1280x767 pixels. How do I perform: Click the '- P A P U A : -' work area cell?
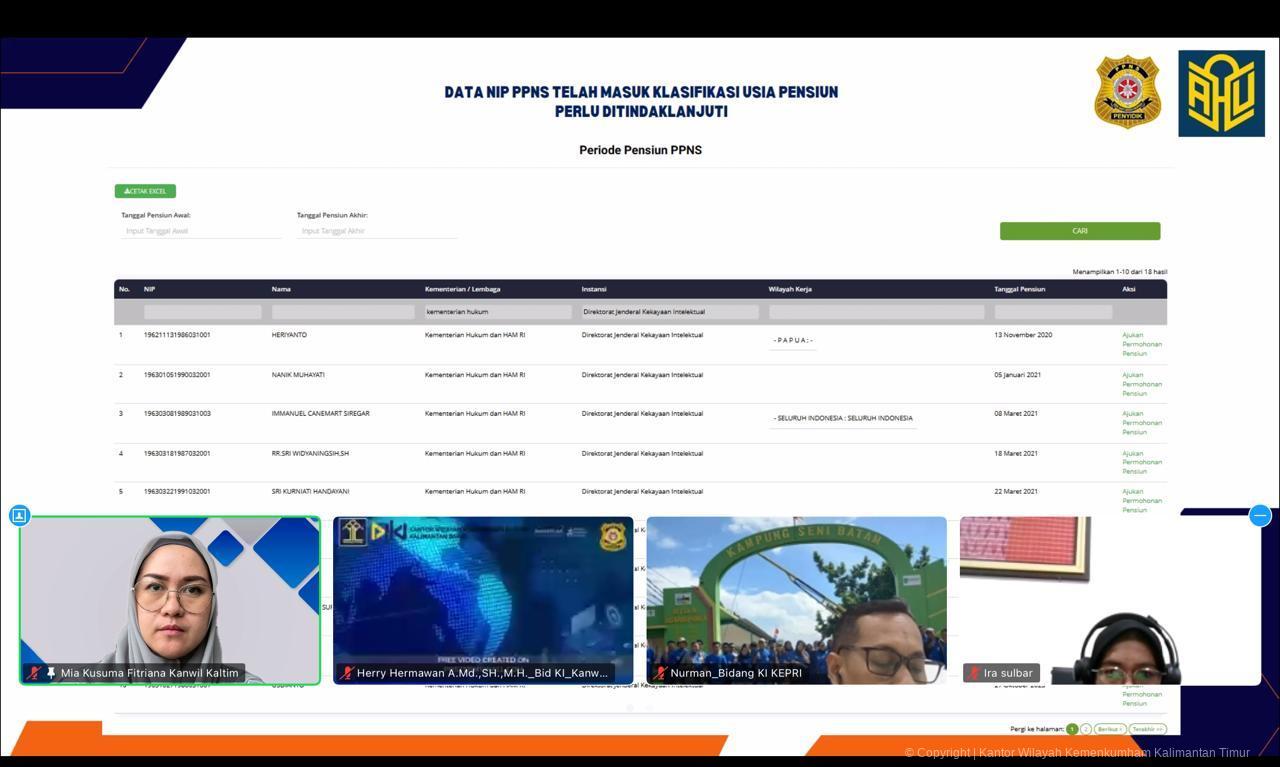click(x=793, y=340)
